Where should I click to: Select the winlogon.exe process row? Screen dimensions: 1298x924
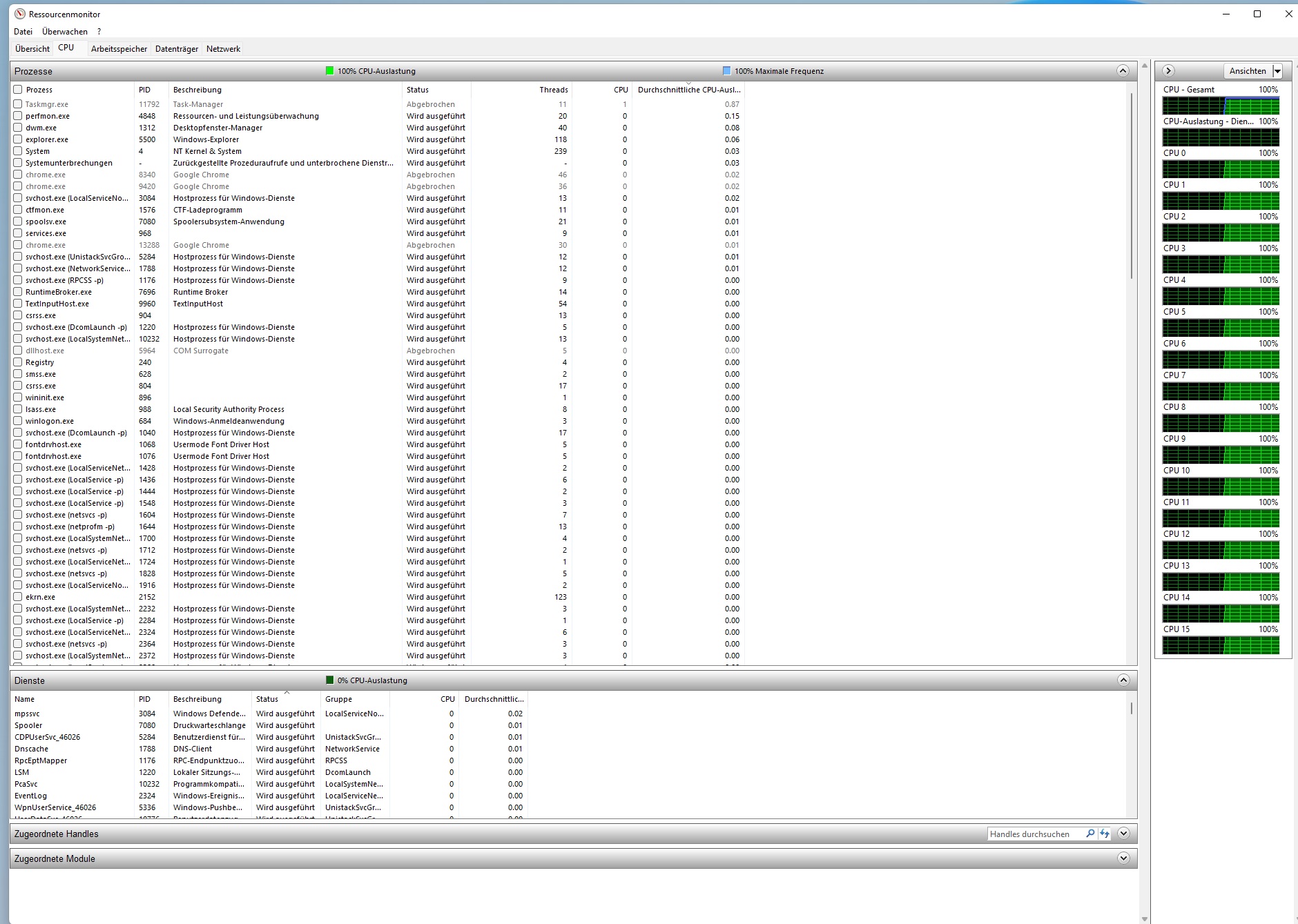point(378,421)
